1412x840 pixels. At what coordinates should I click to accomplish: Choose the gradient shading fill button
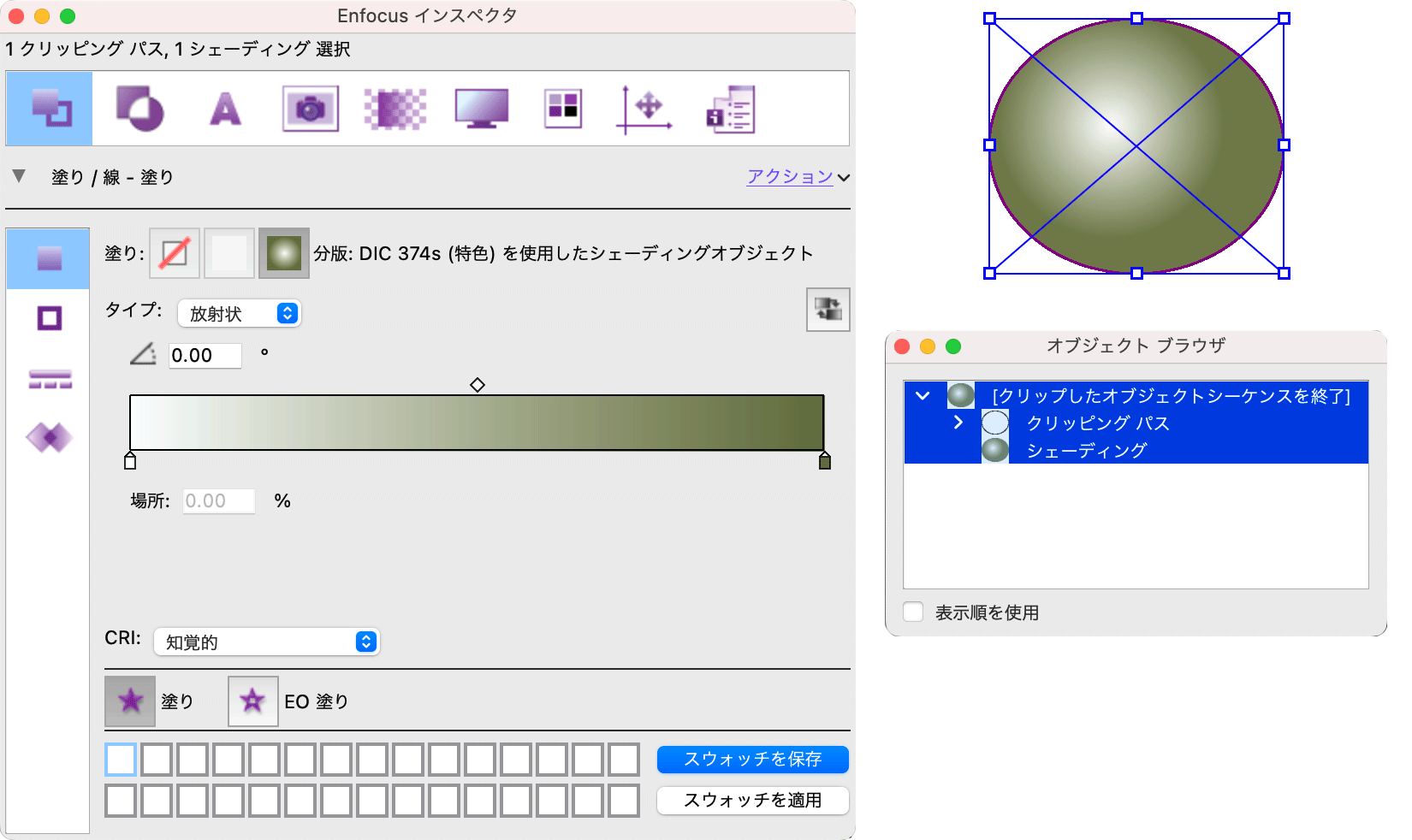coord(284,253)
